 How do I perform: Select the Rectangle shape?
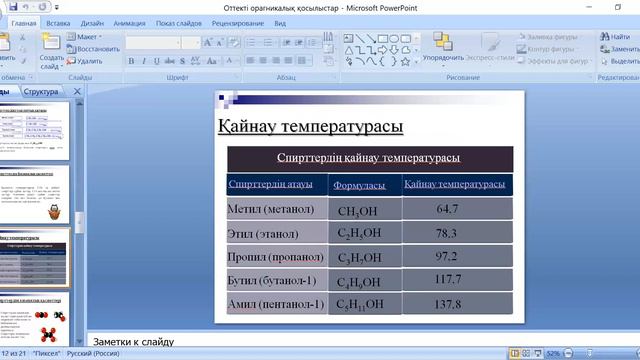382,39
